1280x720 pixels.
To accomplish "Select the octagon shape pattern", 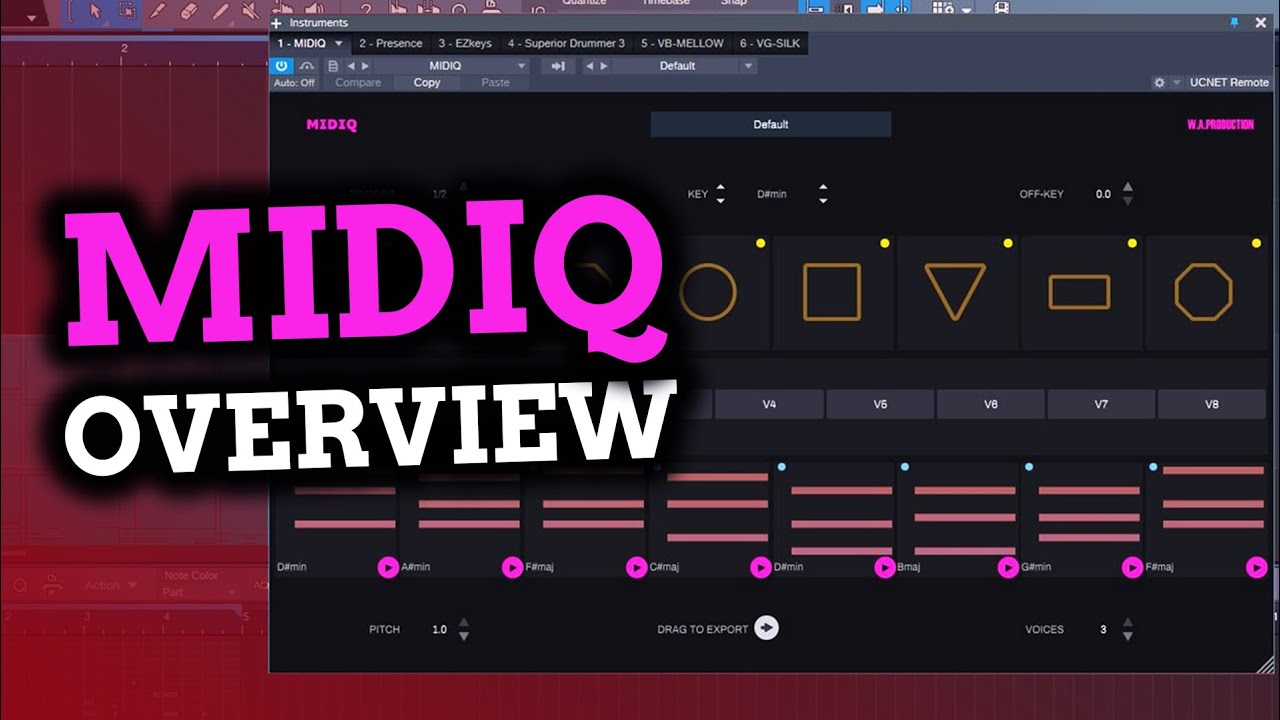I will click(x=1204, y=292).
